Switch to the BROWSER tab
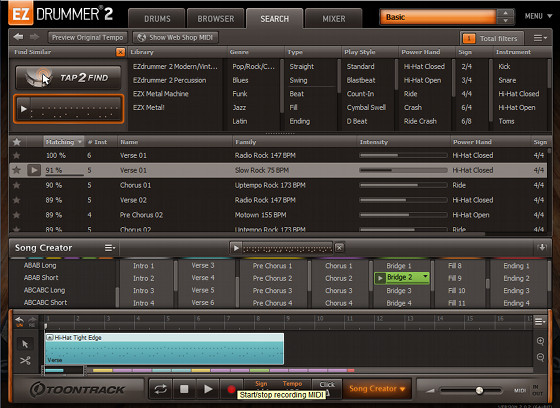 tap(216, 19)
